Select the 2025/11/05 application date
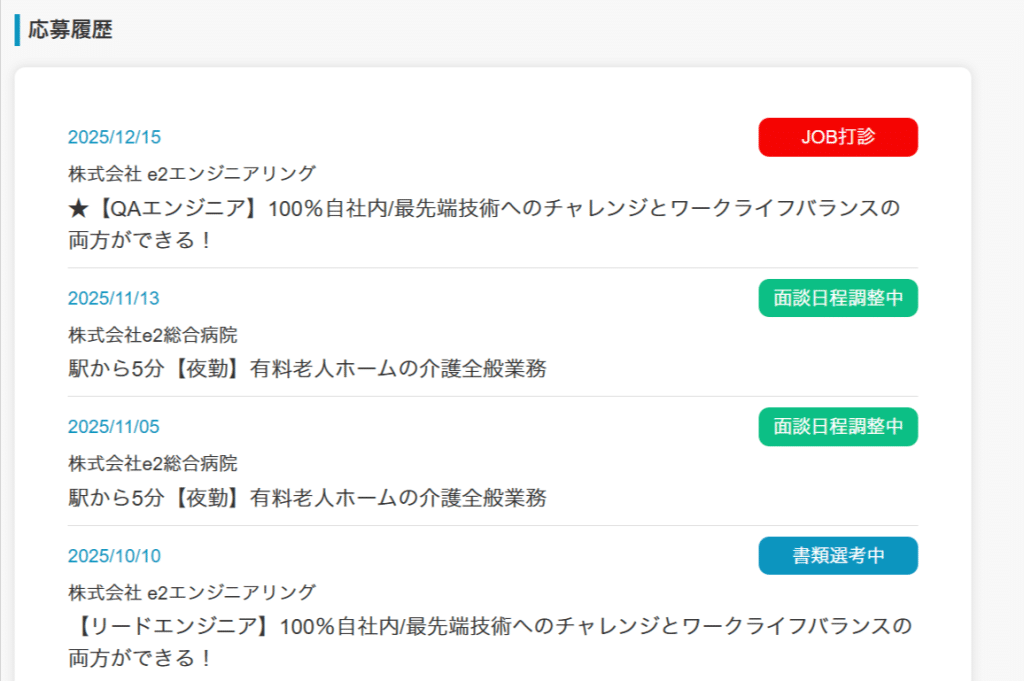The height and width of the screenshot is (681, 1024). click(114, 427)
